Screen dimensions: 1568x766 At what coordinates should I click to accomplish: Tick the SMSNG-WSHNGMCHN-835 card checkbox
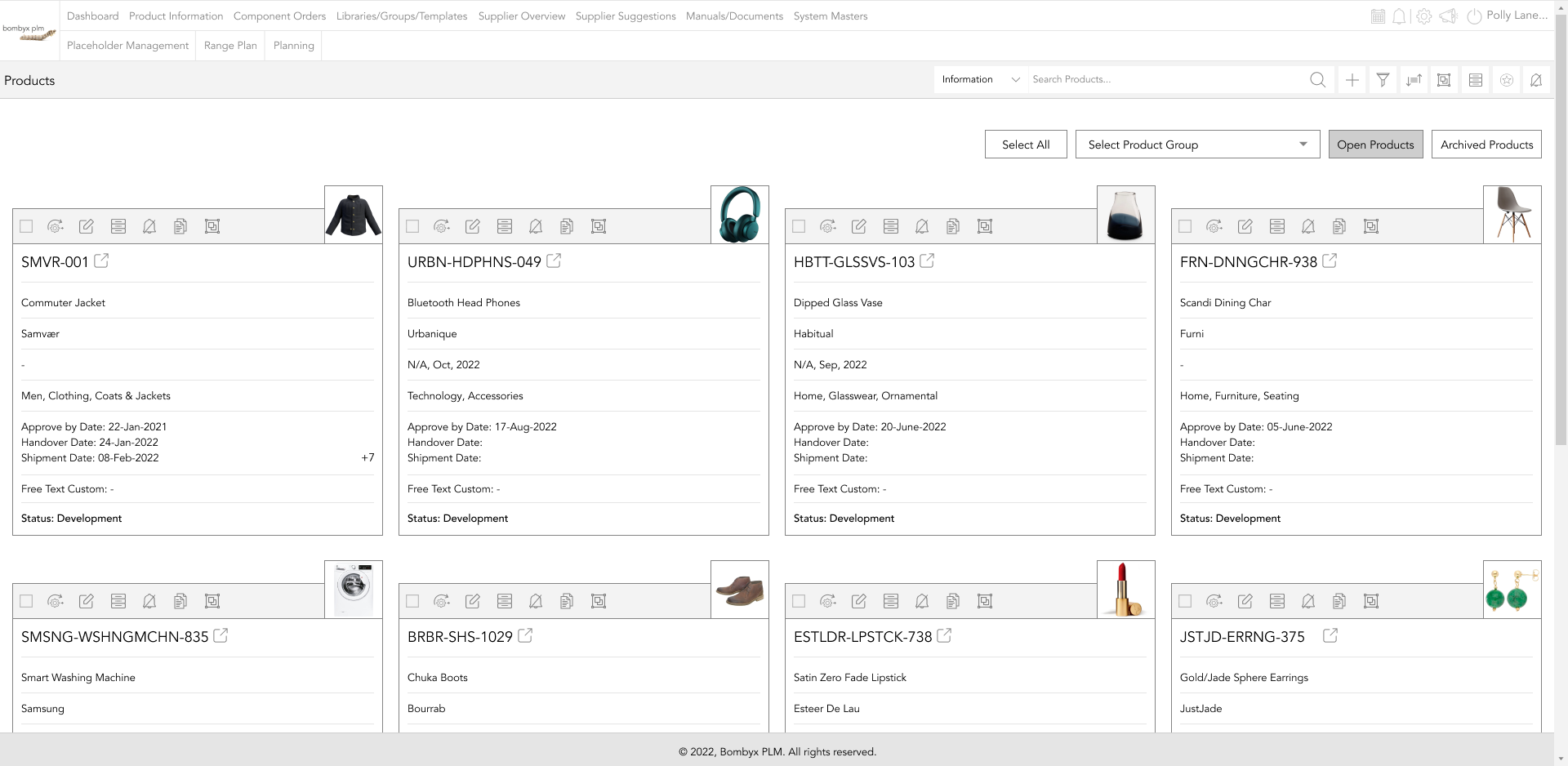26,601
